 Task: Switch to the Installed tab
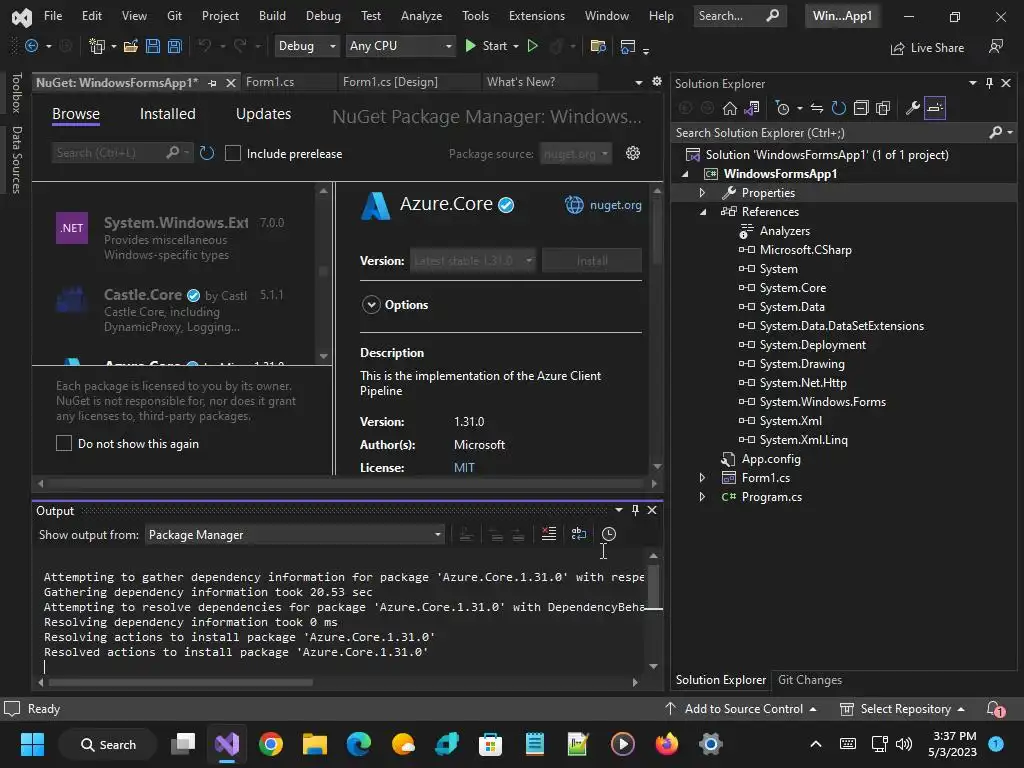(x=167, y=114)
